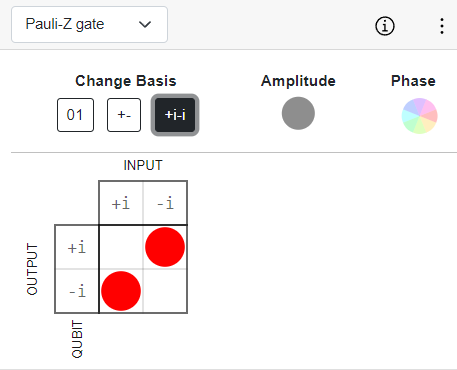Click the dropdown chevron arrow

point(145,24)
